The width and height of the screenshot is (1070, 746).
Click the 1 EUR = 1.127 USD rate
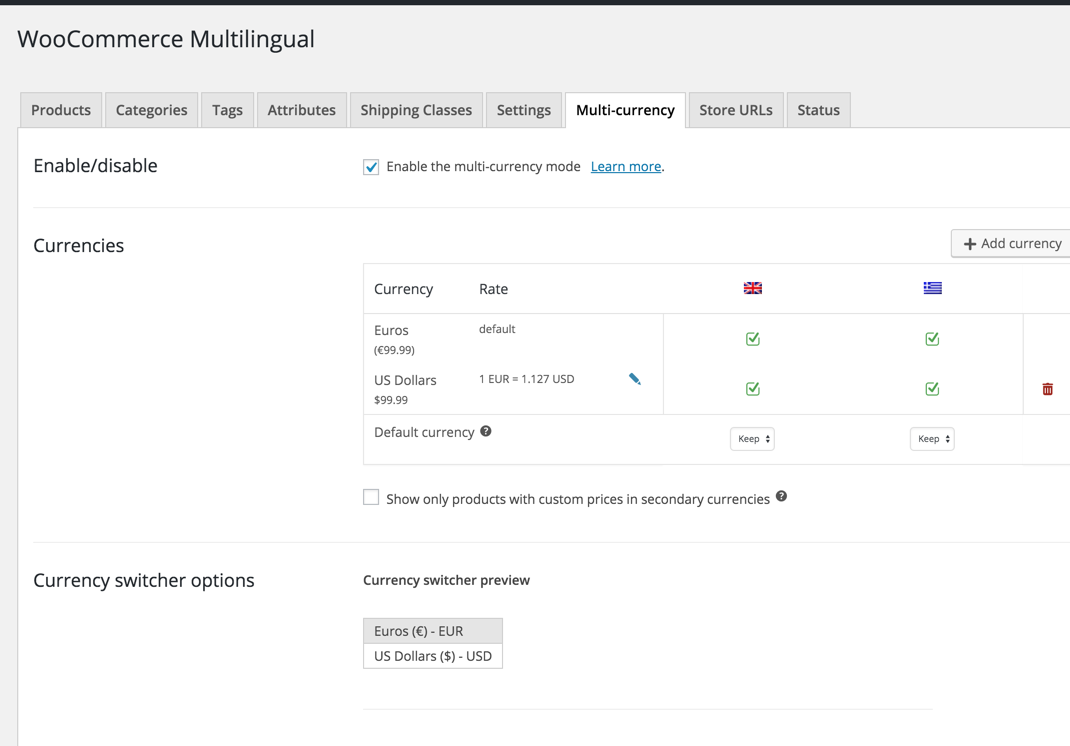coord(526,379)
